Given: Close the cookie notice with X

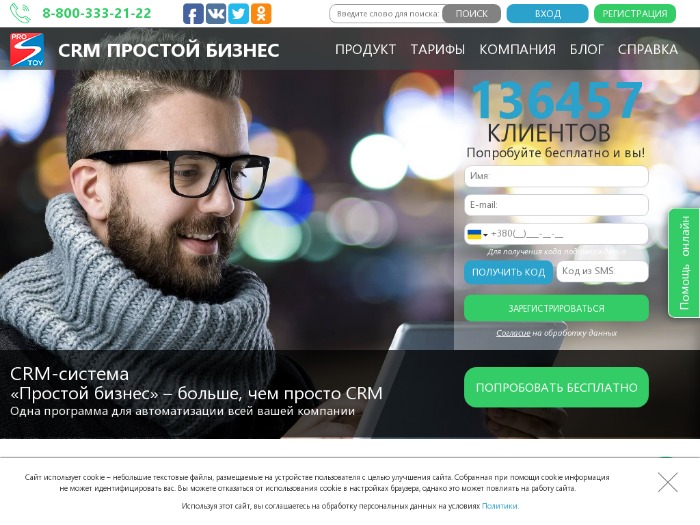Looking at the screenshot, I should (x=667, y=482).
